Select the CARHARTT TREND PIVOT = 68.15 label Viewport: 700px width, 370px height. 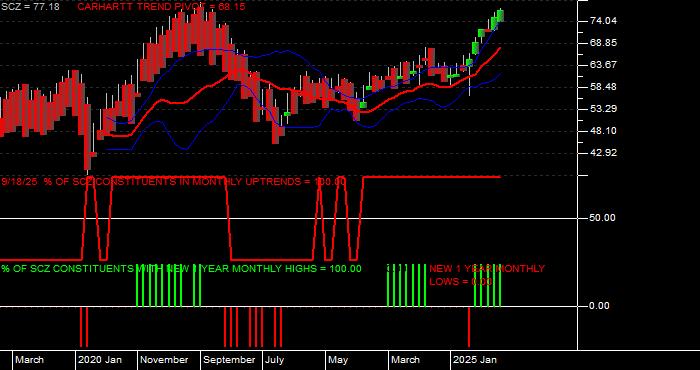(x=162, y=7)
